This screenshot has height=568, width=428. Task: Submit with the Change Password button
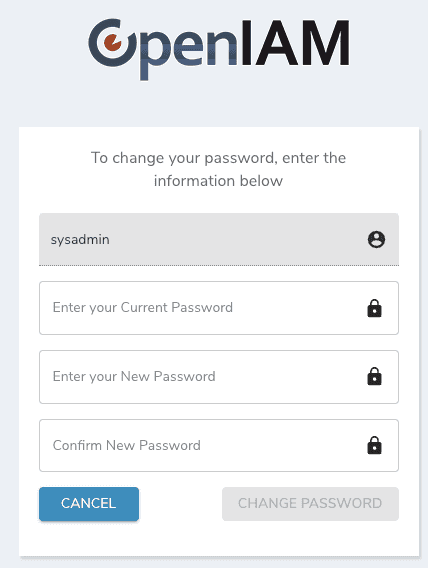[310, 504]
